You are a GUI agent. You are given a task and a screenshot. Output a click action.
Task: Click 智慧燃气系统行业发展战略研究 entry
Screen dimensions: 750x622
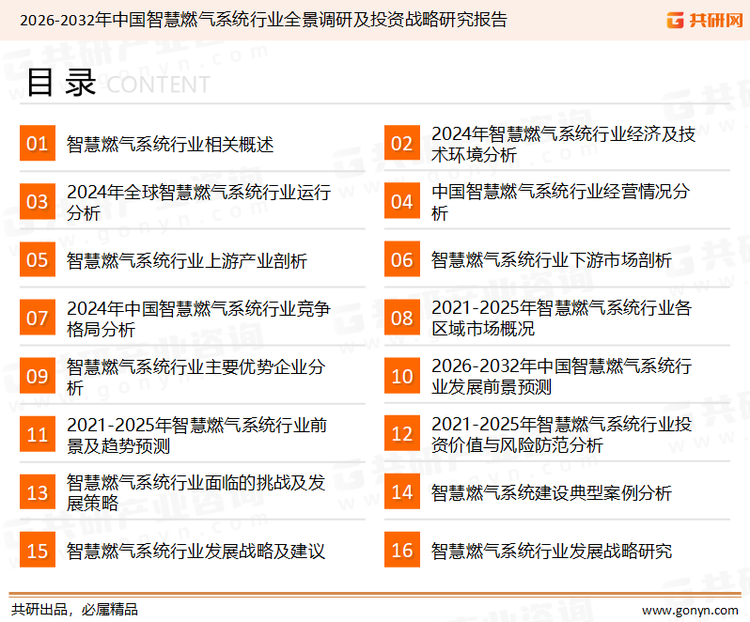tap(551, 551)
